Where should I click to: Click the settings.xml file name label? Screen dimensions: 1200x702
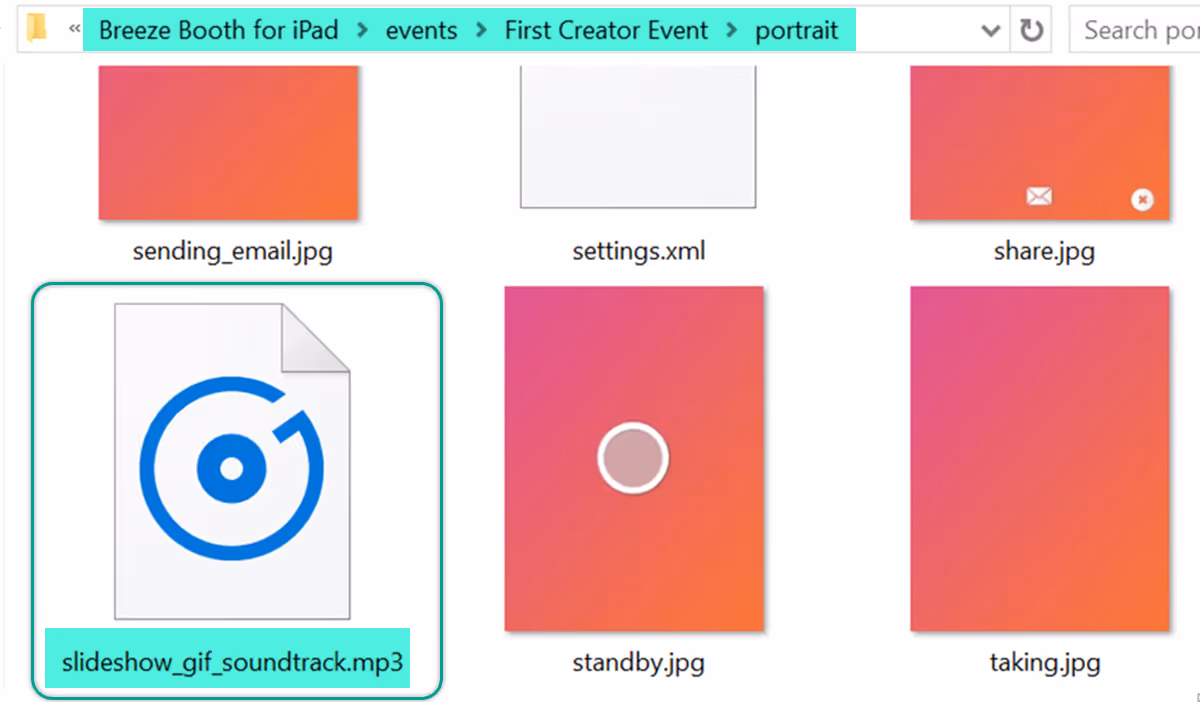tap(639, 251)
